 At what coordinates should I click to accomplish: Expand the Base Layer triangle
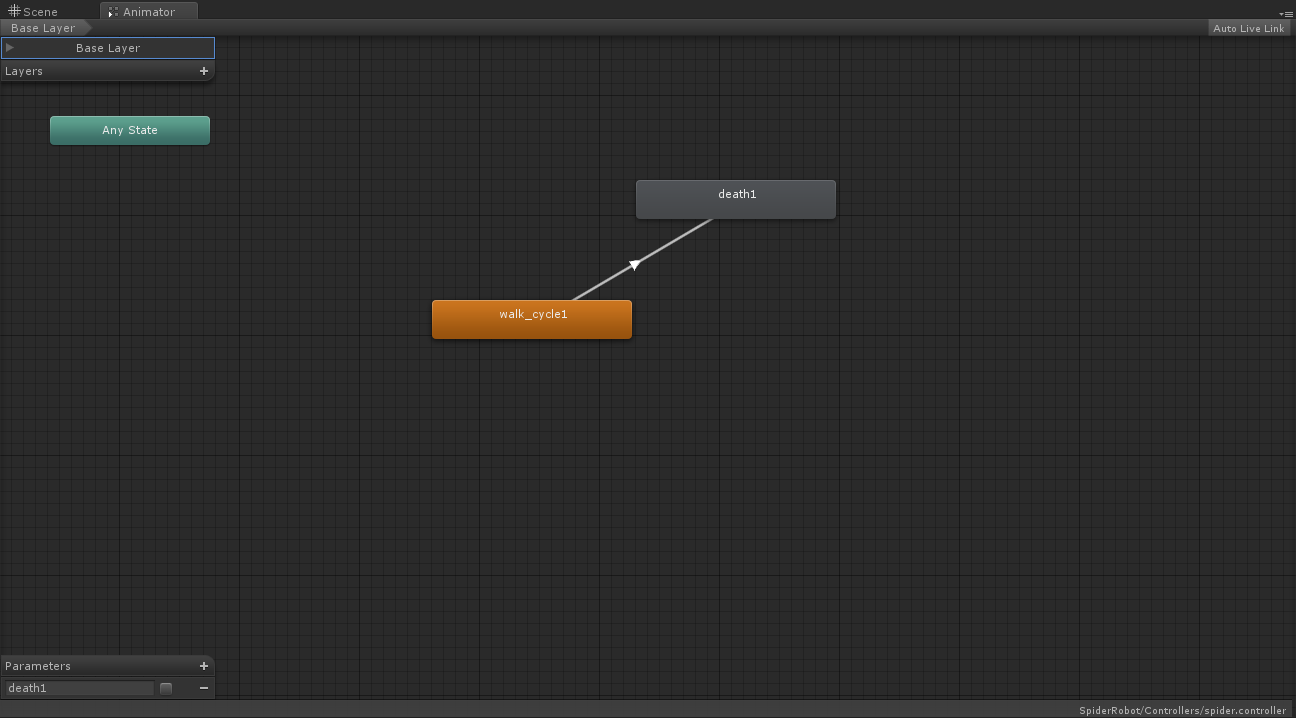(10, 47)
